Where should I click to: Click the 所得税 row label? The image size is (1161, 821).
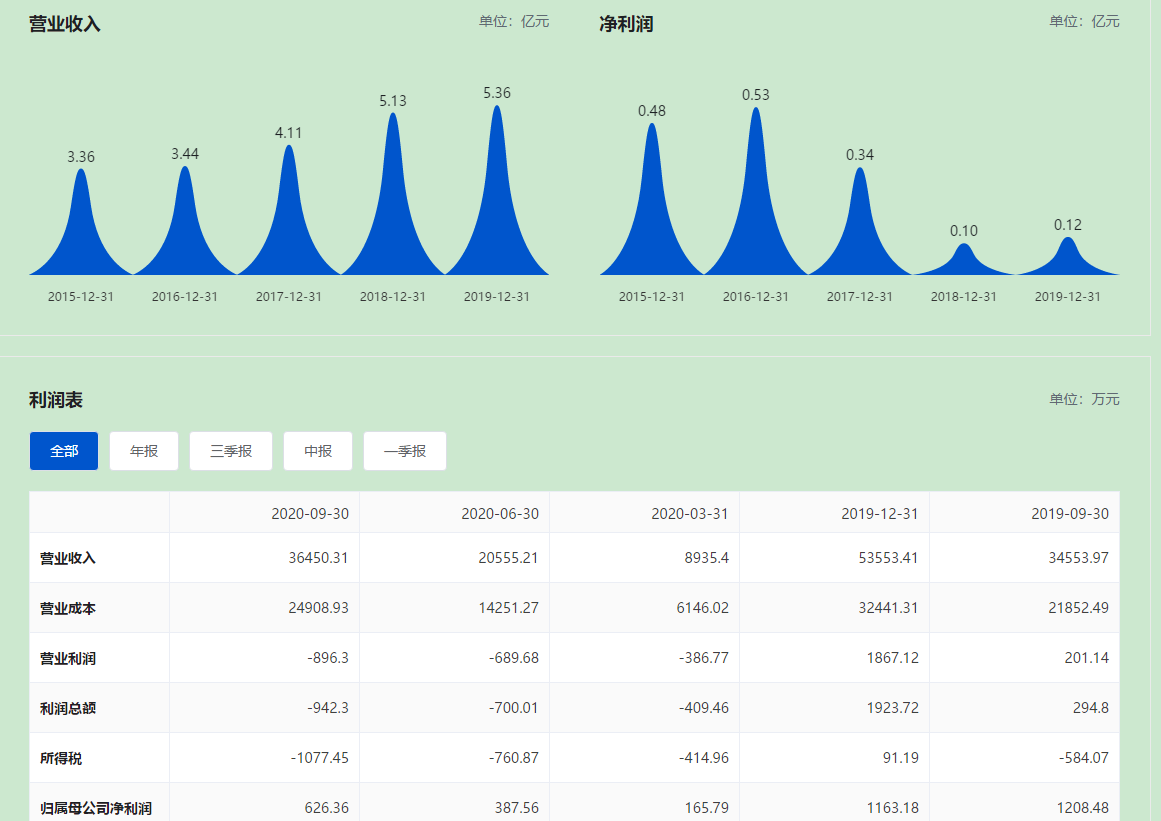tap(61, 758)
